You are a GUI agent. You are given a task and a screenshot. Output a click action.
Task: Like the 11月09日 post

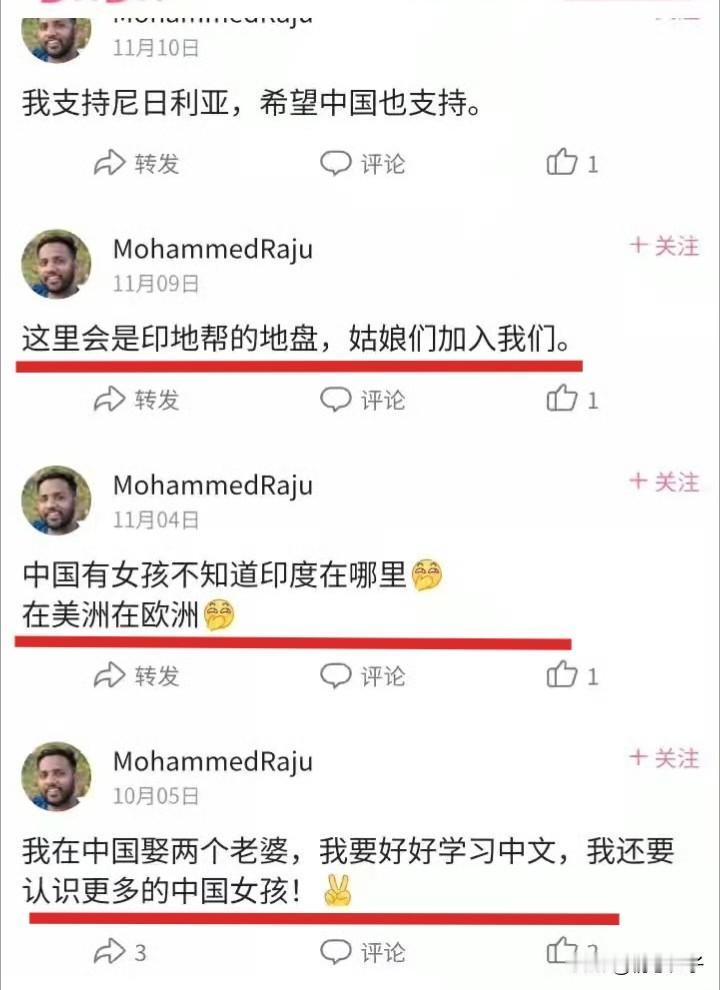coord(572,399)
